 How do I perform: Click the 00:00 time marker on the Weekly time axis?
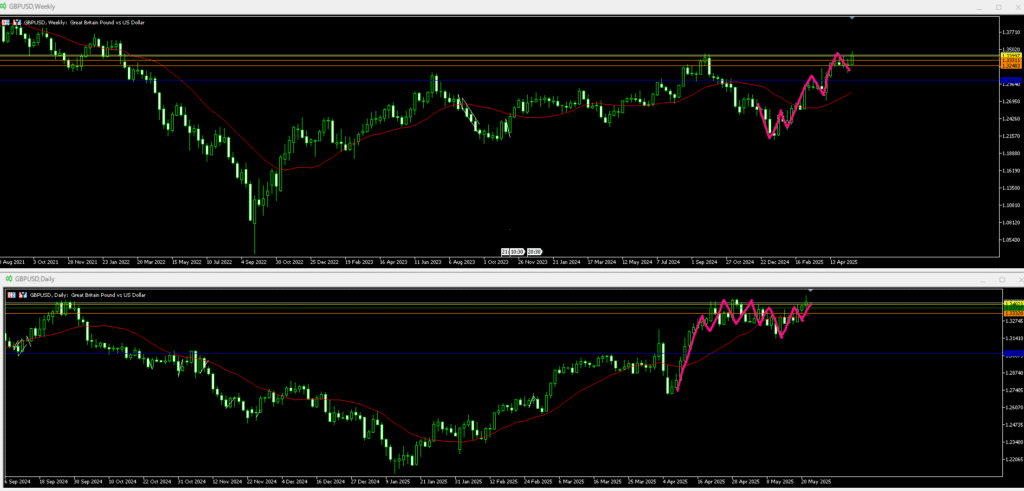pos(535,251)
